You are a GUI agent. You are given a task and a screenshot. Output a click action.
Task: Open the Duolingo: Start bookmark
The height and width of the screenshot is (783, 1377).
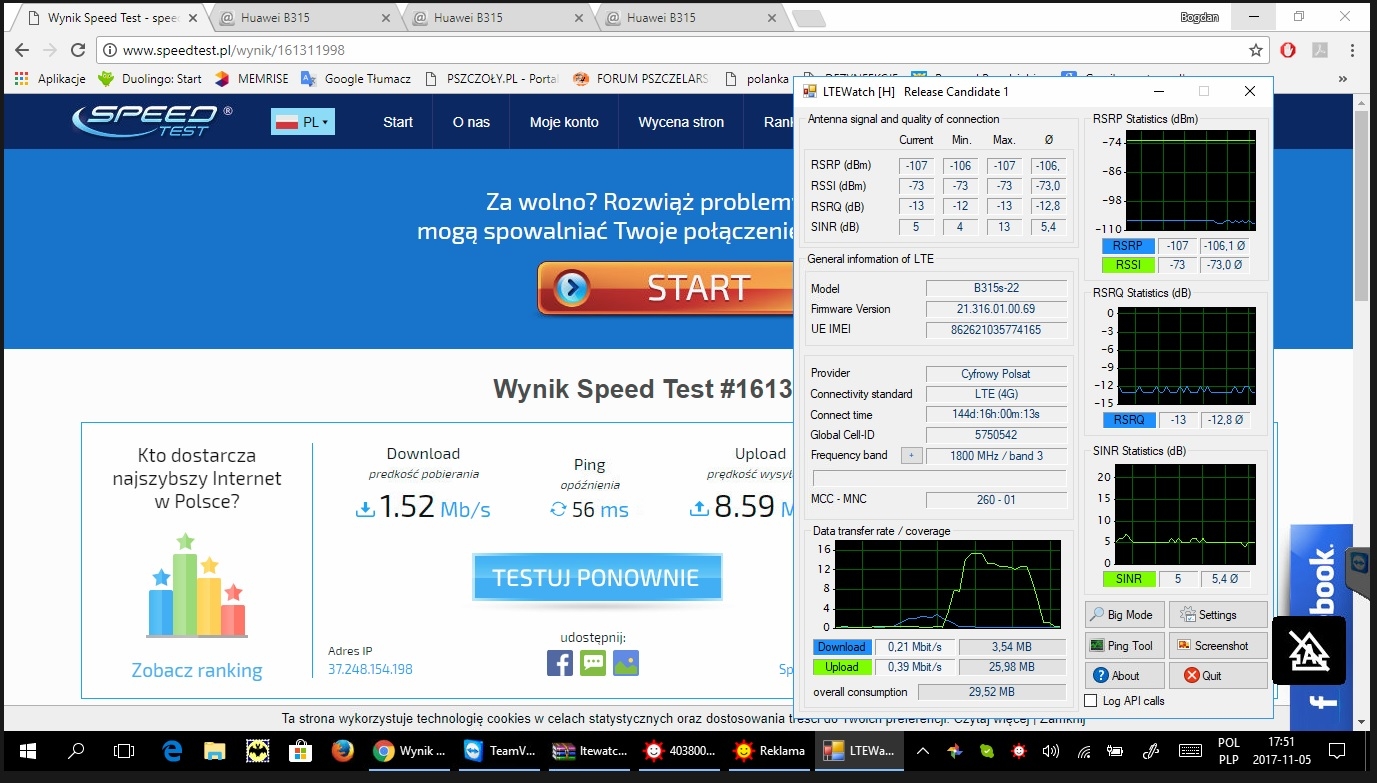150,78
